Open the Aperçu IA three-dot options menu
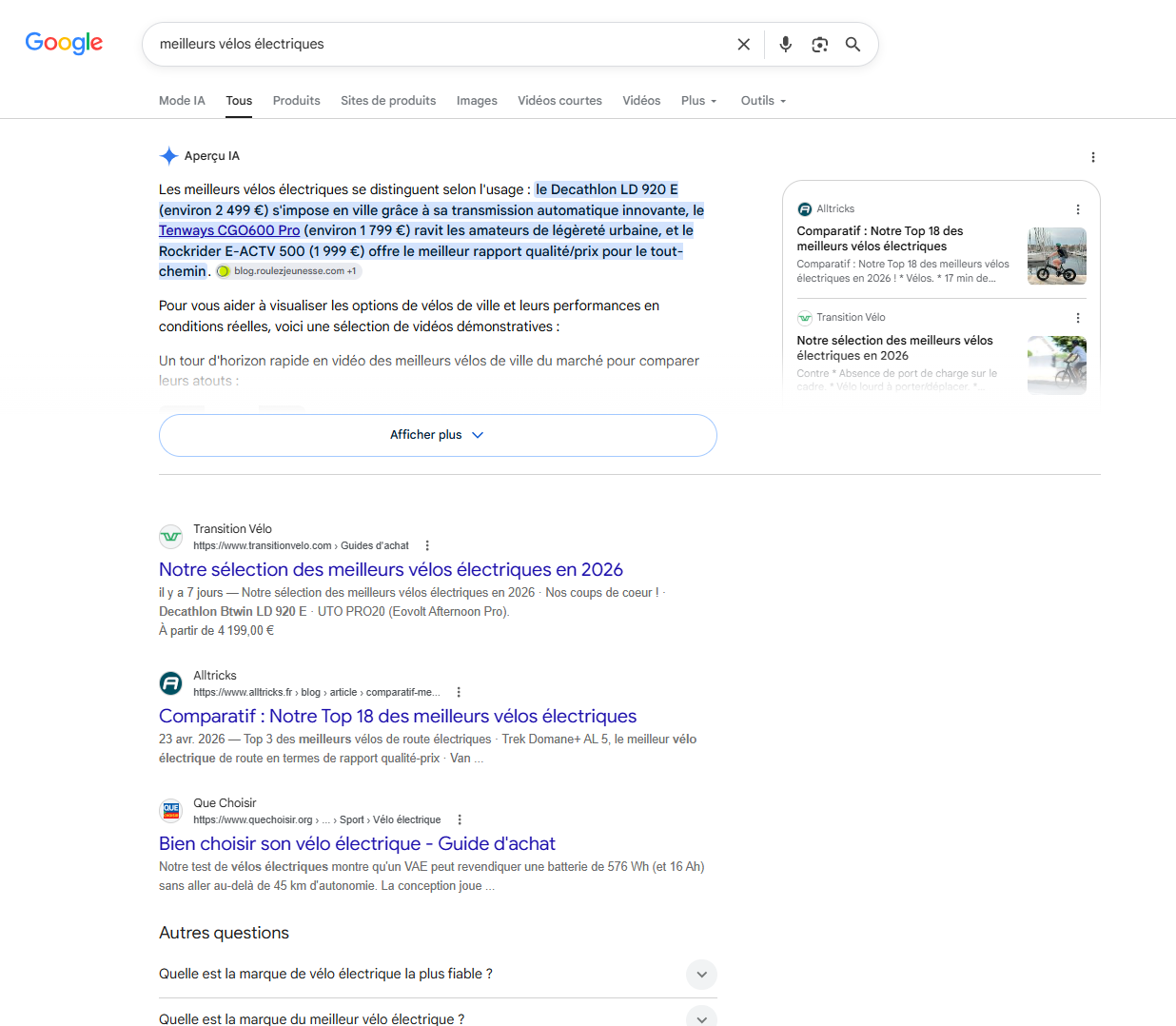 point(1093,157)
